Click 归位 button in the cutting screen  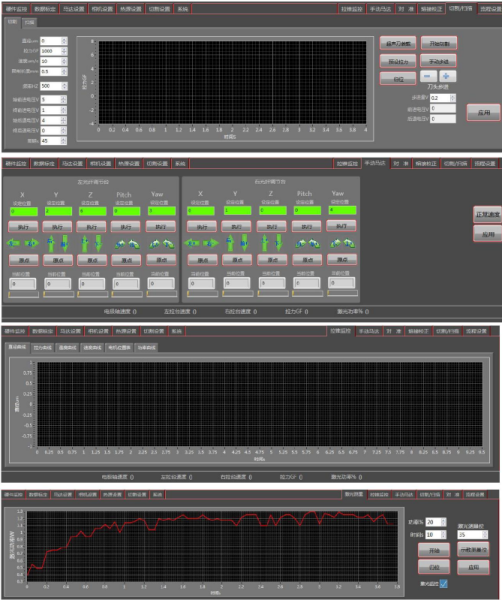pos(398,79)
